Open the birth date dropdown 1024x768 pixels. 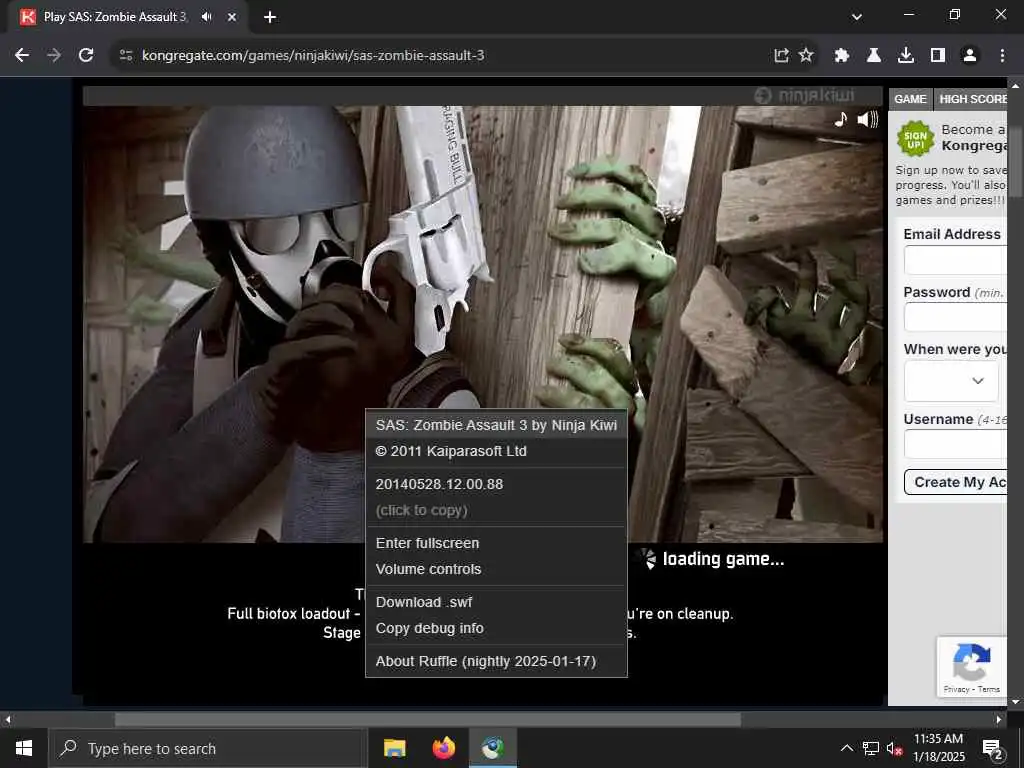[x=951, y=381]
